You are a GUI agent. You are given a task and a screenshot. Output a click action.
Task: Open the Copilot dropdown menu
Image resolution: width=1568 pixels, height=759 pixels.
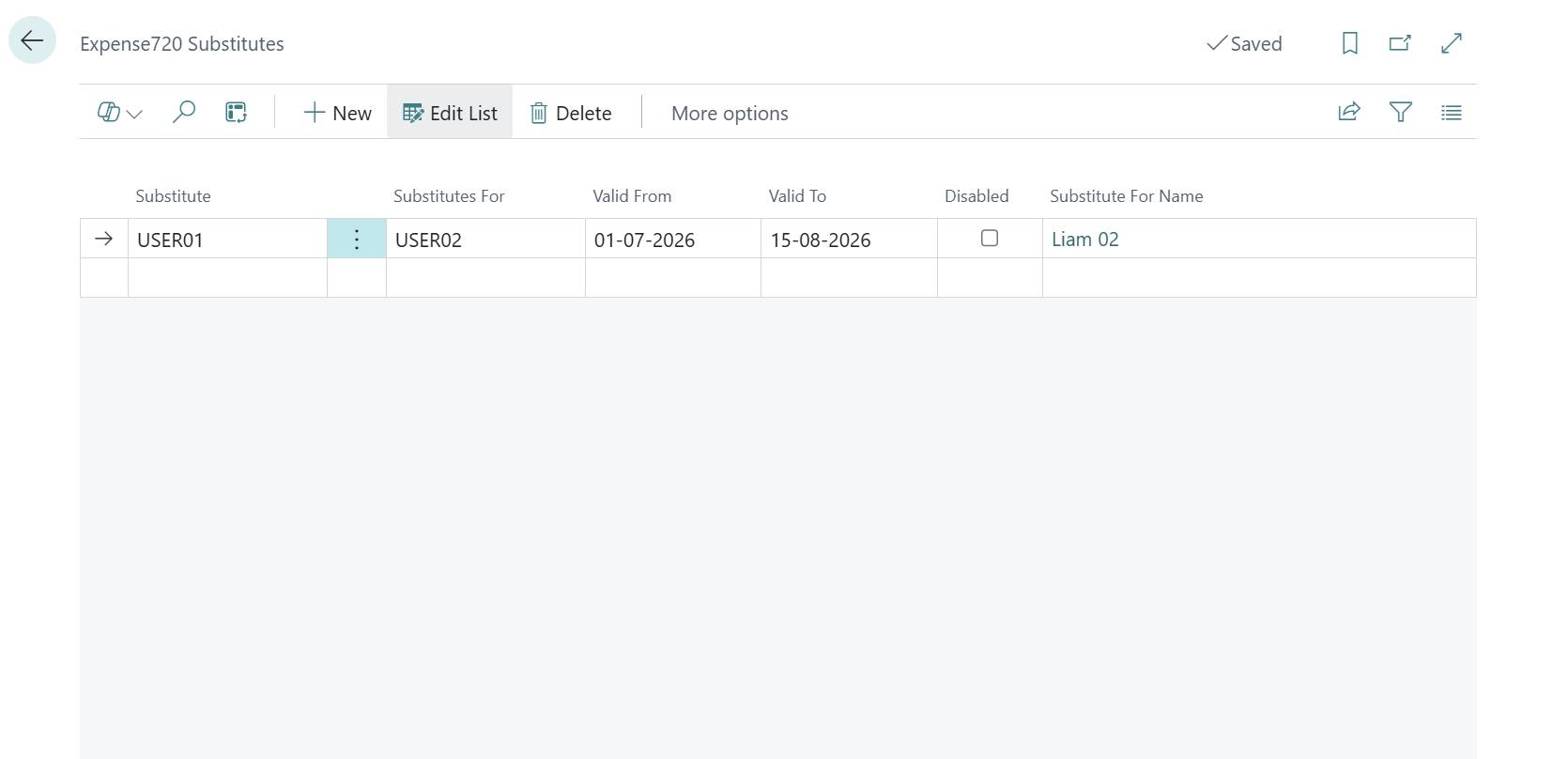(119, 113)
